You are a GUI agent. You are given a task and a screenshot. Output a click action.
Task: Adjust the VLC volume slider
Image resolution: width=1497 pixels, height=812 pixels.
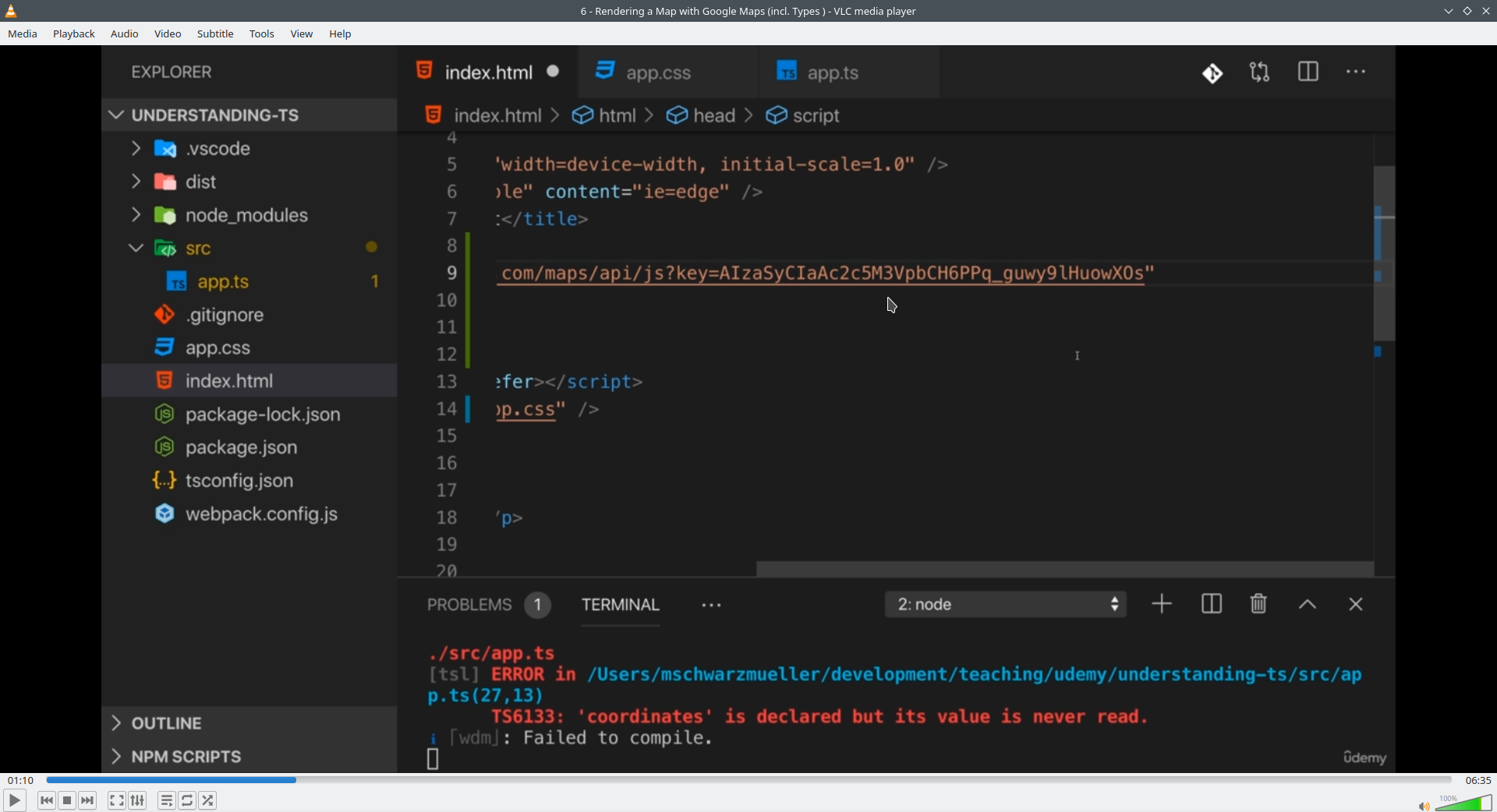click(1463, 803)
